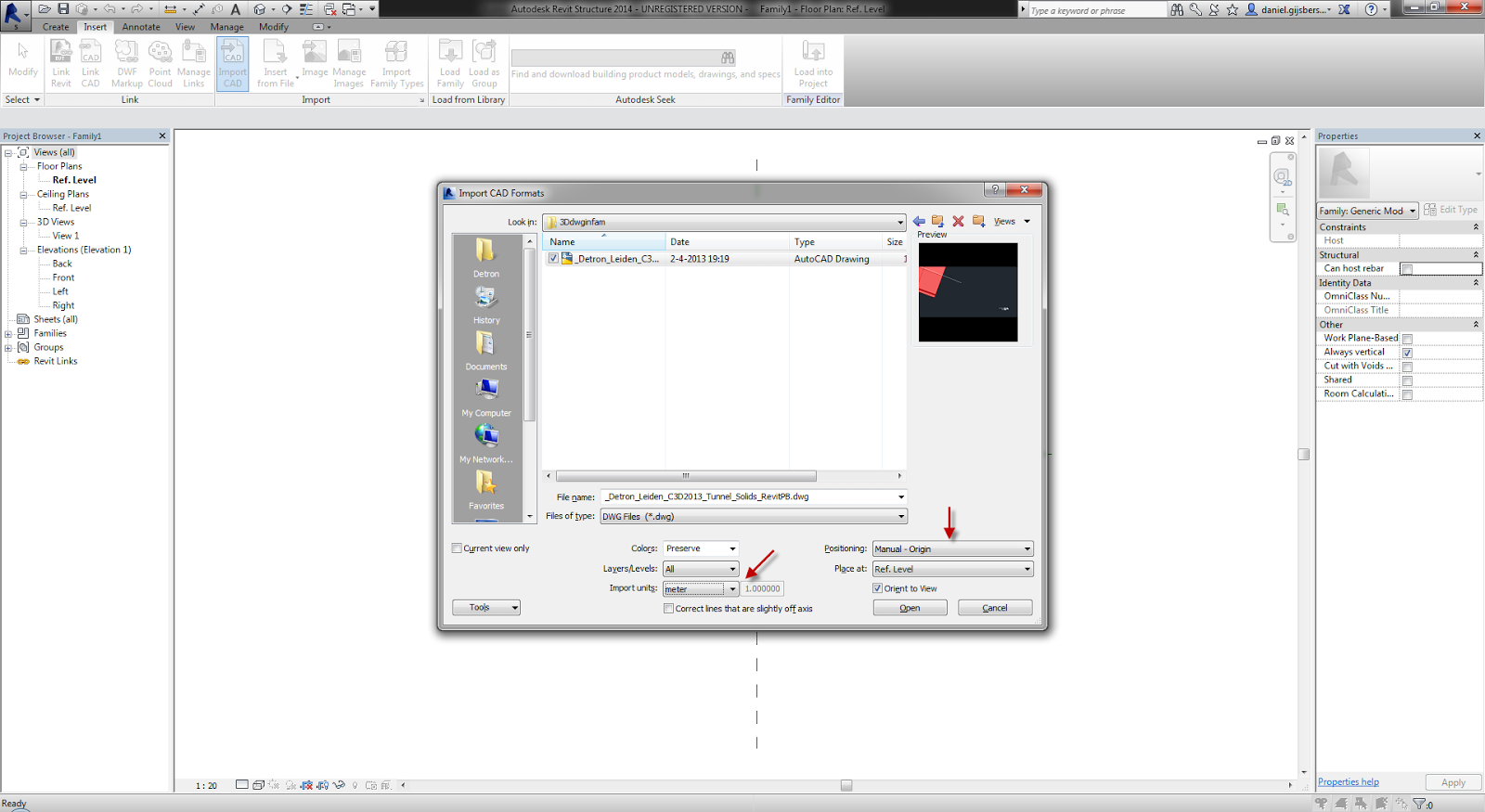Image resolution: width=1485 pixels, height=812 pixels.
Task: Open the Files of type dropdown
Action: 754,516
